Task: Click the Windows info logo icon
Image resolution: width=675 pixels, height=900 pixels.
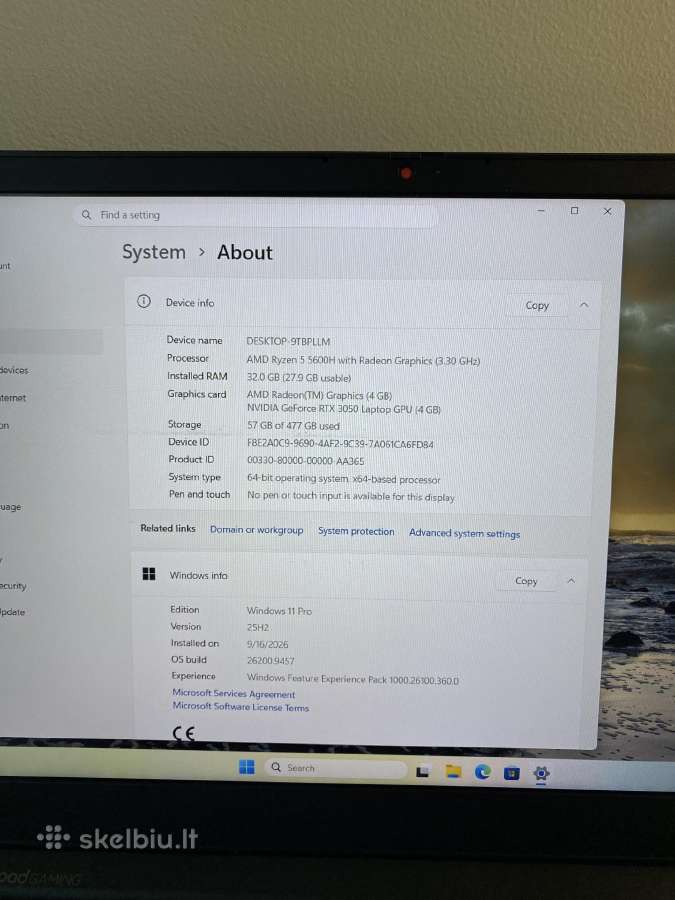Action: pyautogui.click(x=149, y=574)
